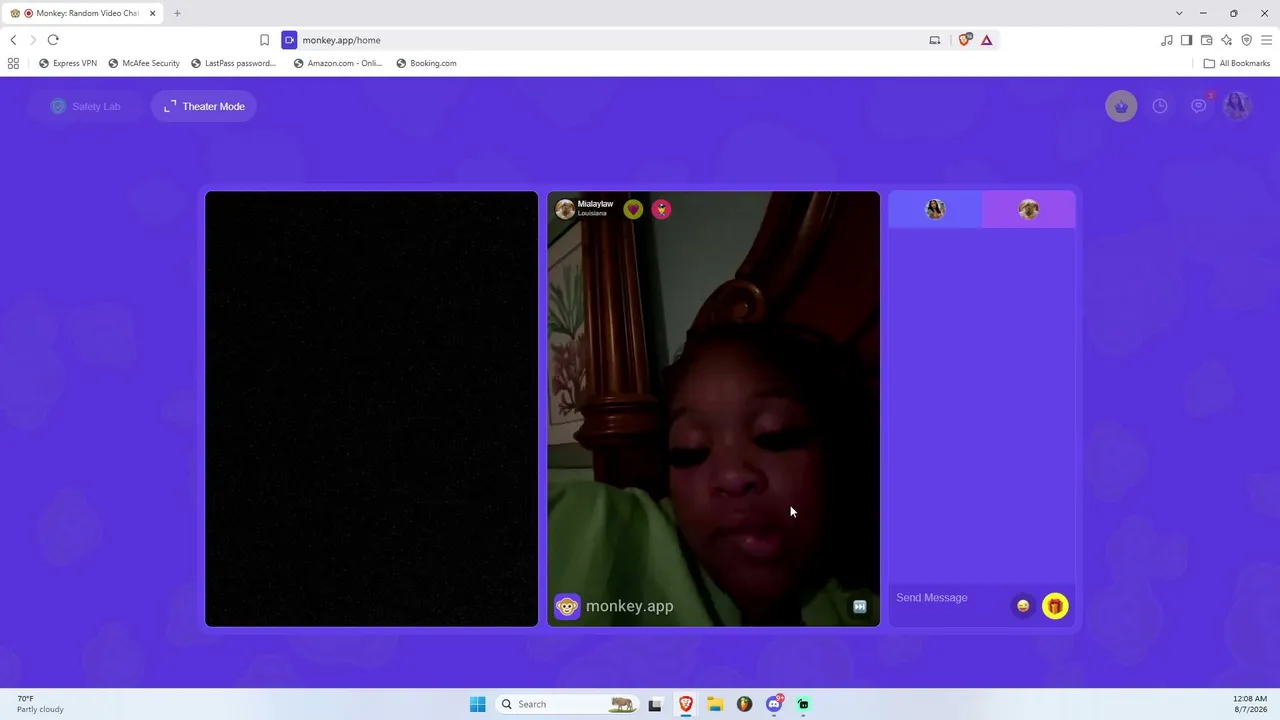Open the Brave Wallet icon
The height and width of the screenshot is (720, 1280).
click(x=1207, y=40)
